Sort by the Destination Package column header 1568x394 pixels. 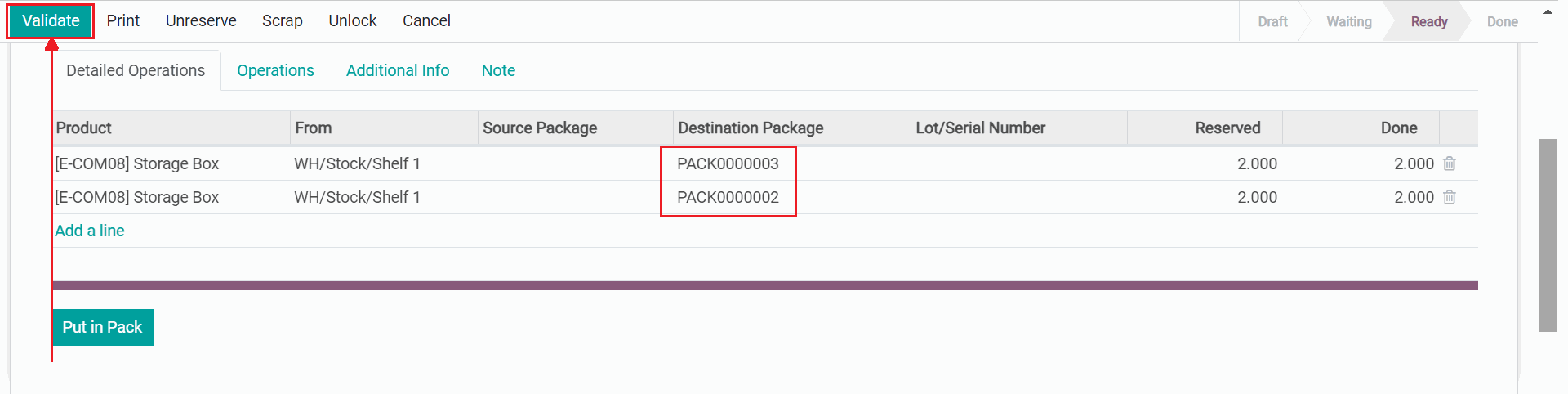pos(751,128)
